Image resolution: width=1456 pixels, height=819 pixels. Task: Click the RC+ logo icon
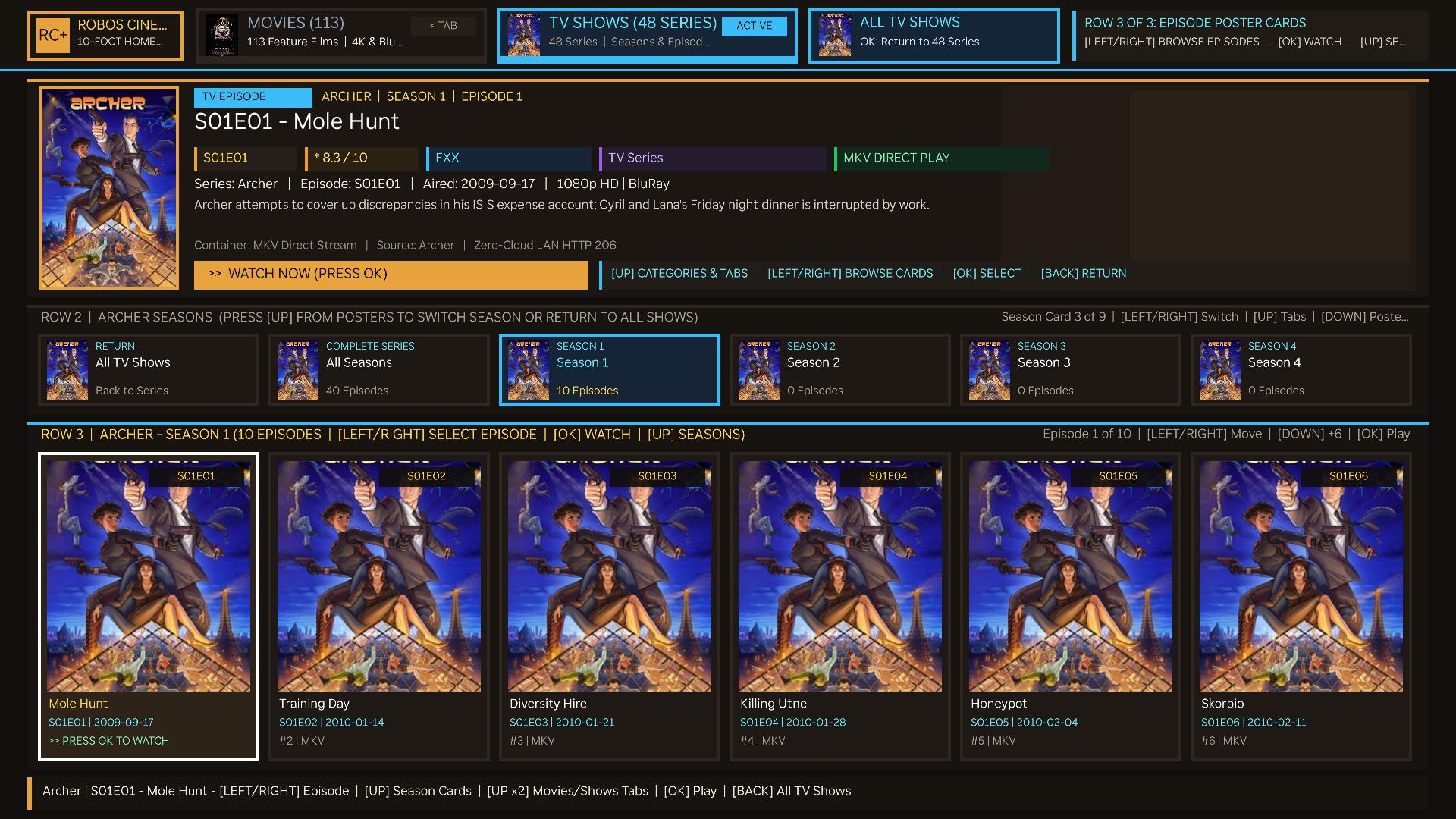click(53, 35)
